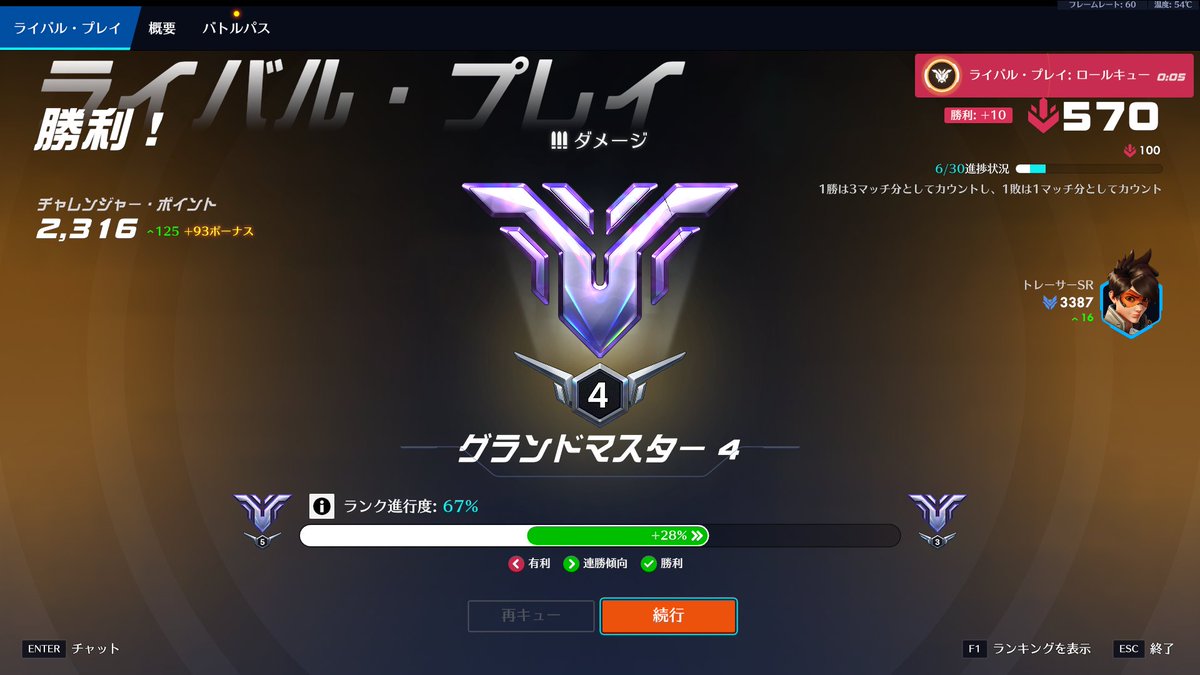Screen dimensions: 1200x675
Task: Click the 3387 hero SR value
Action: point(1077,302)
